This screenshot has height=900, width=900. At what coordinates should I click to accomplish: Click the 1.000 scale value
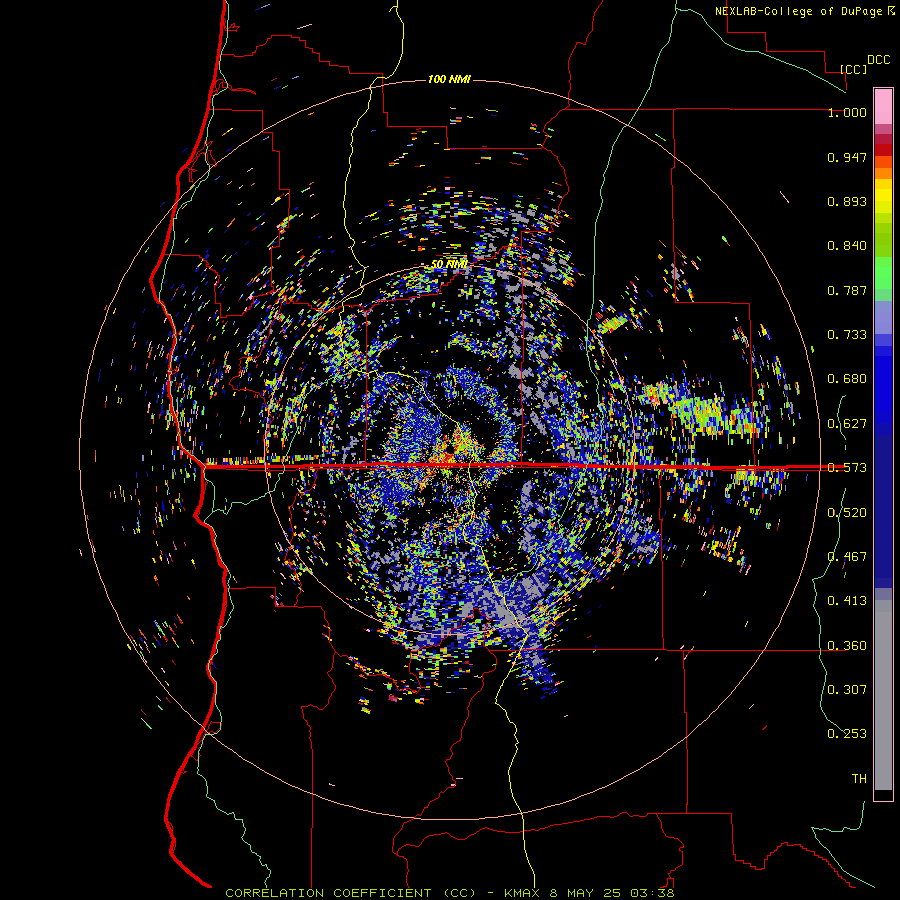tap(847, 112)
